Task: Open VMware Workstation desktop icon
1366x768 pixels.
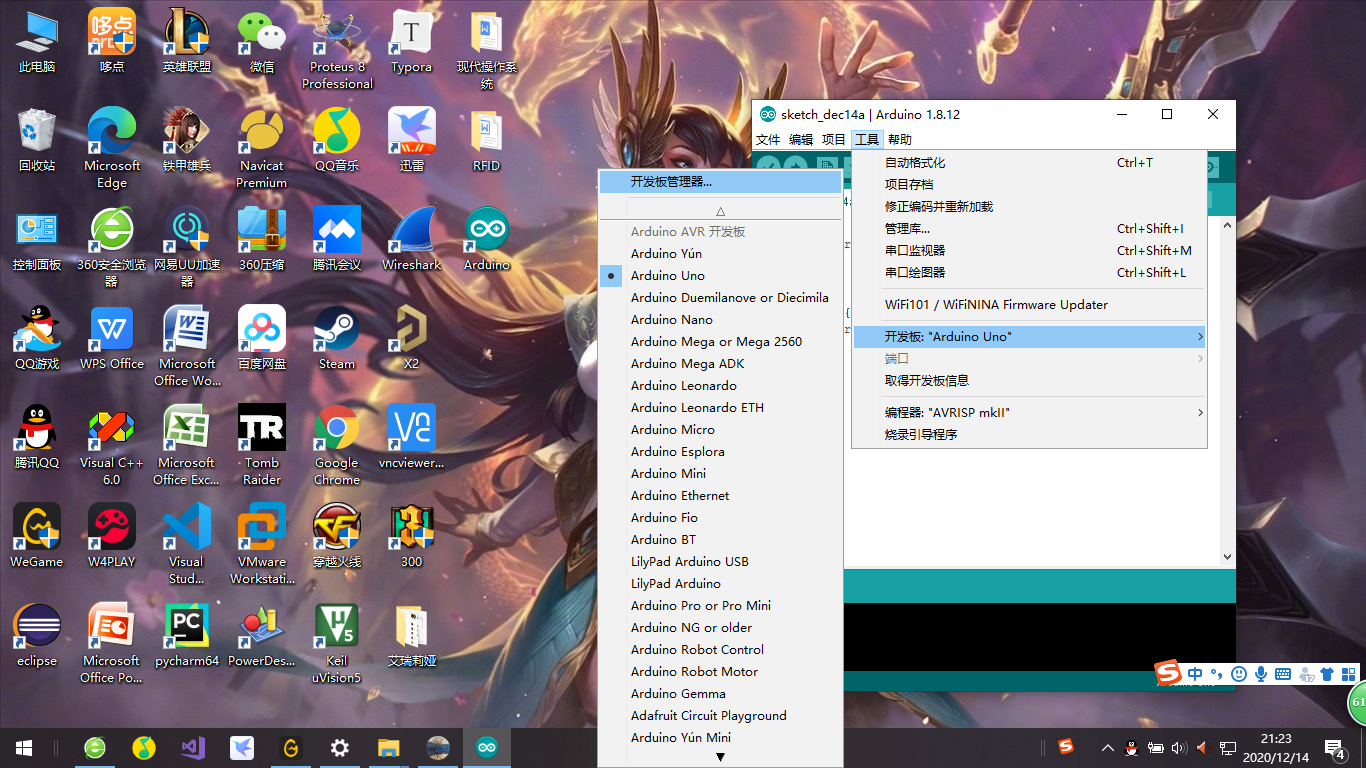Action: [262, 544]
